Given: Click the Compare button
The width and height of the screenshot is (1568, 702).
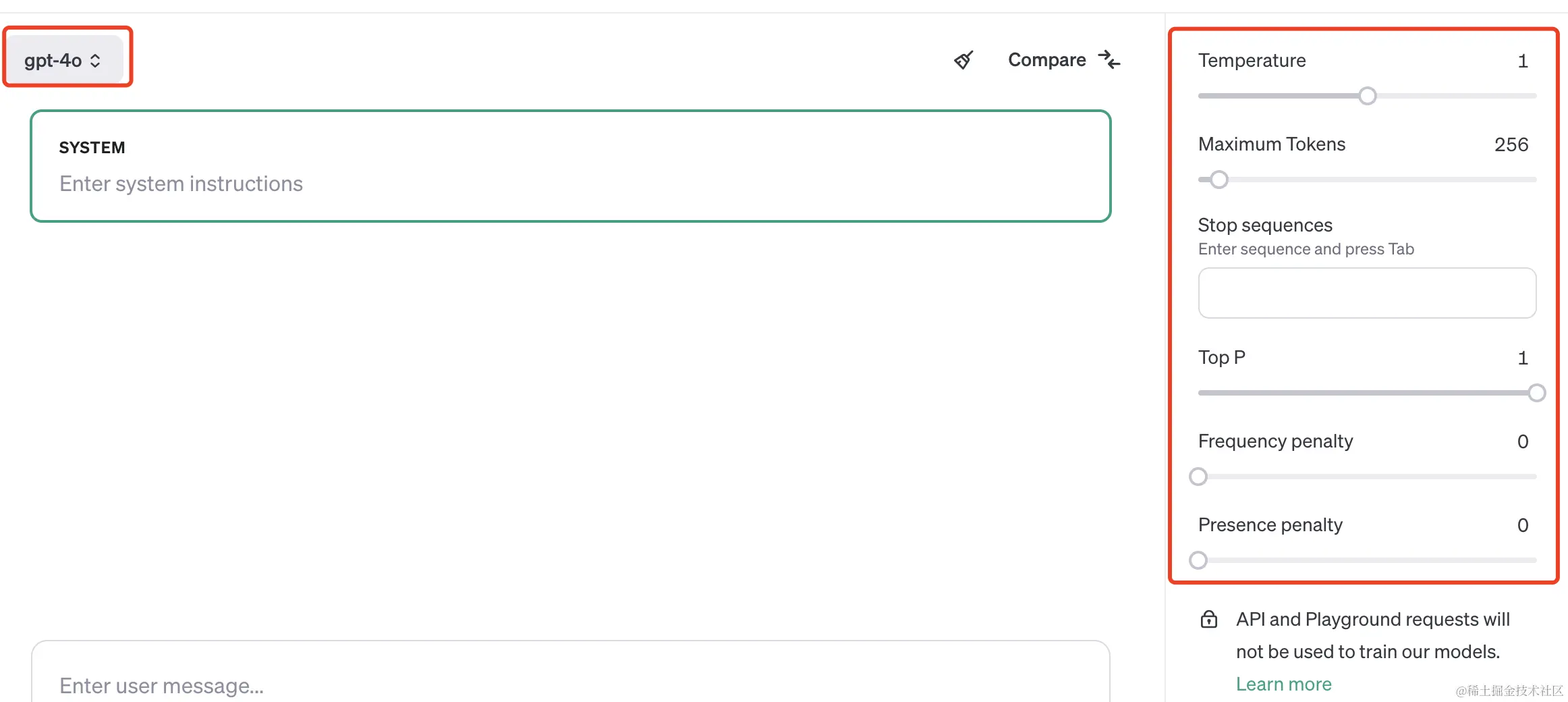Looking at the screenshot, I should [1064, 60].
